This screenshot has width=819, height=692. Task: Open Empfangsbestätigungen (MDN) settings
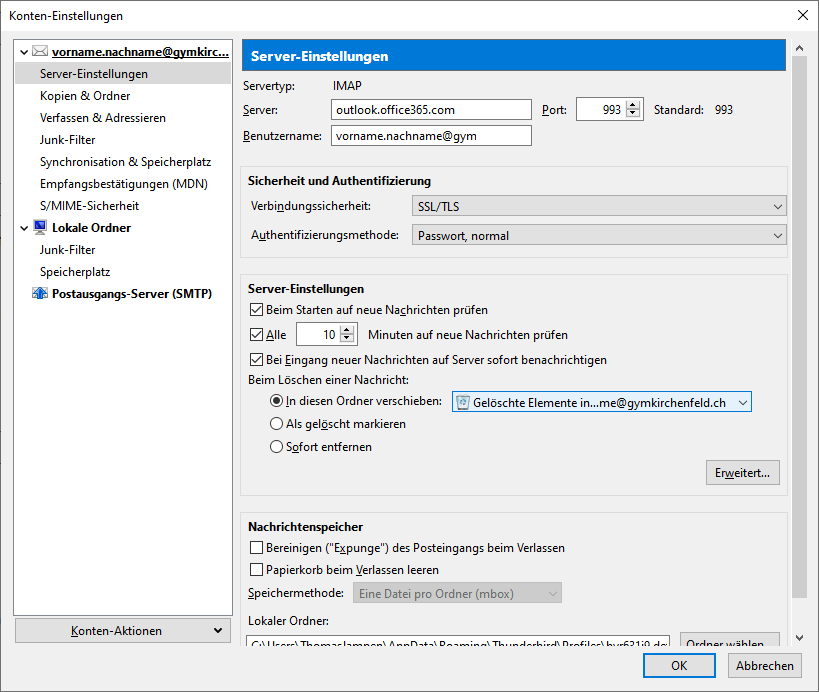point(124,183)
